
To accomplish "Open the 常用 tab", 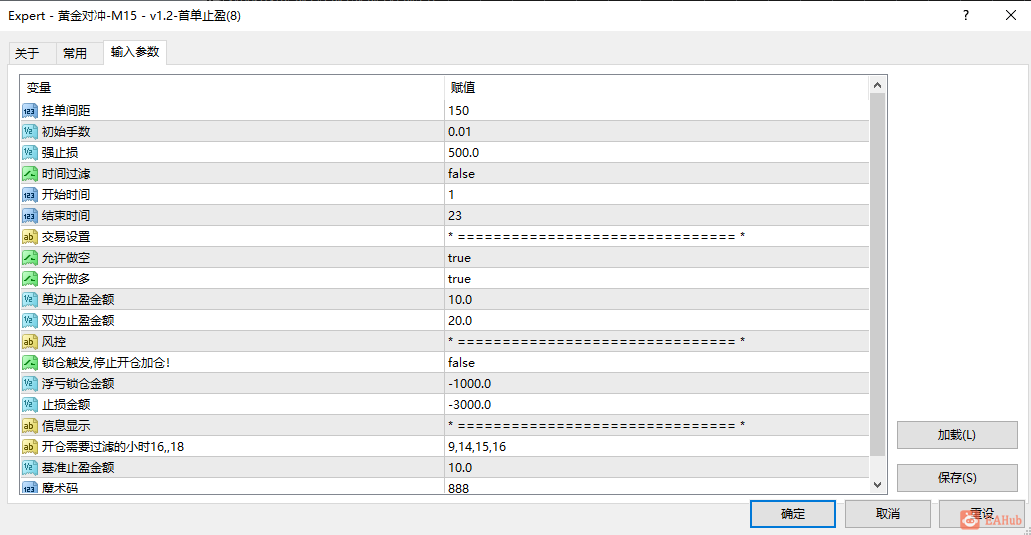I will (75, 53).
